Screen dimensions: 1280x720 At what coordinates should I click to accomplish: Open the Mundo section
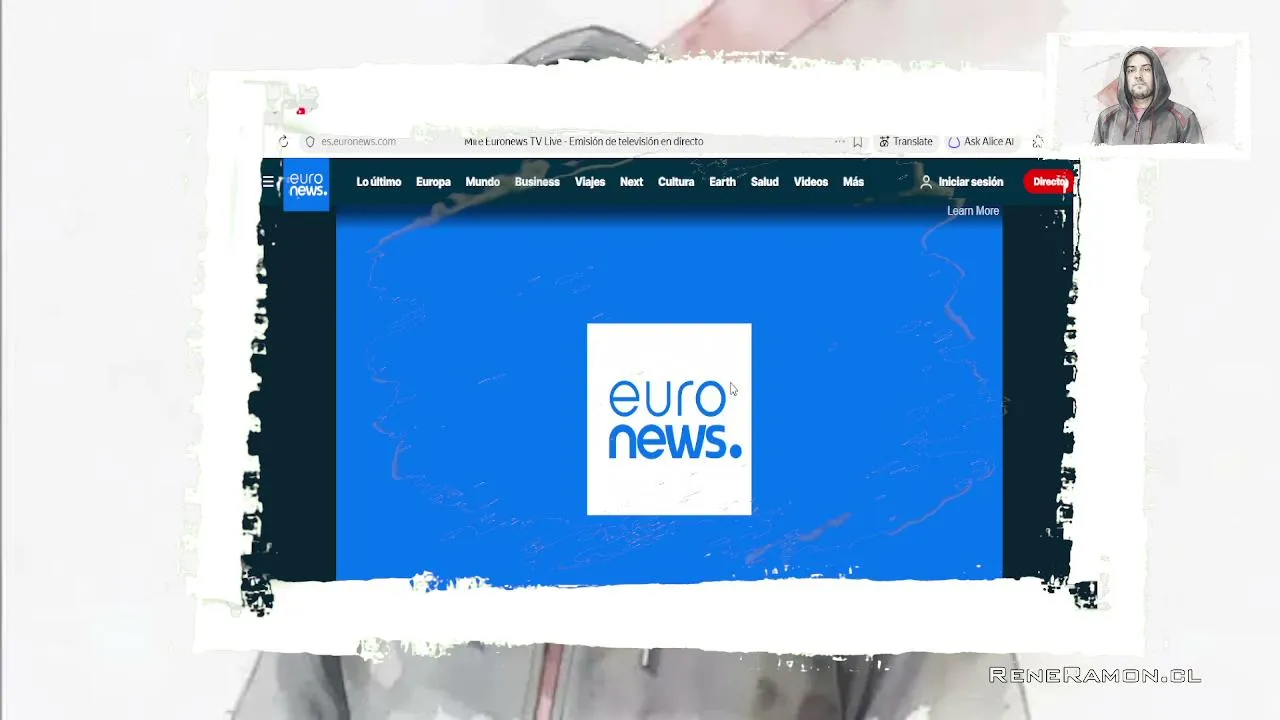(x=482, y=182)
